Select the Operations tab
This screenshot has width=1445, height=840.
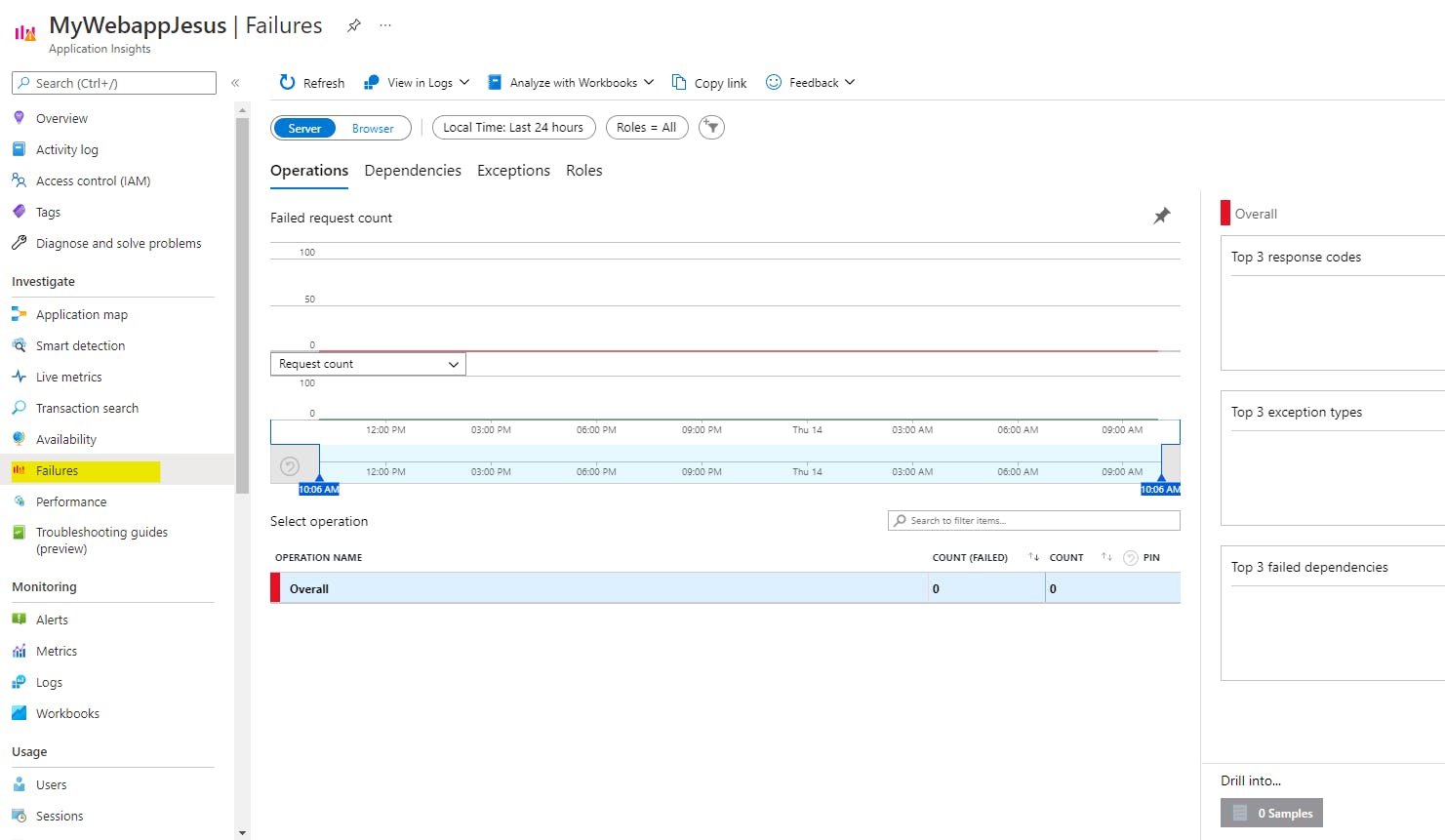309,171
